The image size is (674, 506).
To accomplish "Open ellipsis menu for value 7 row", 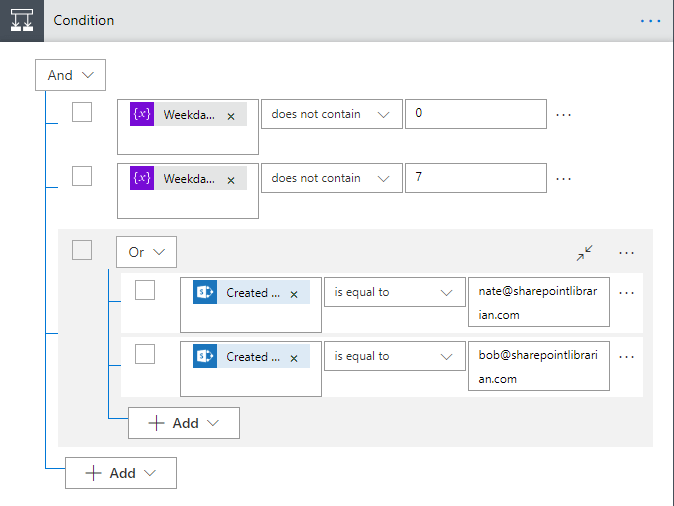I will [564, 179].
